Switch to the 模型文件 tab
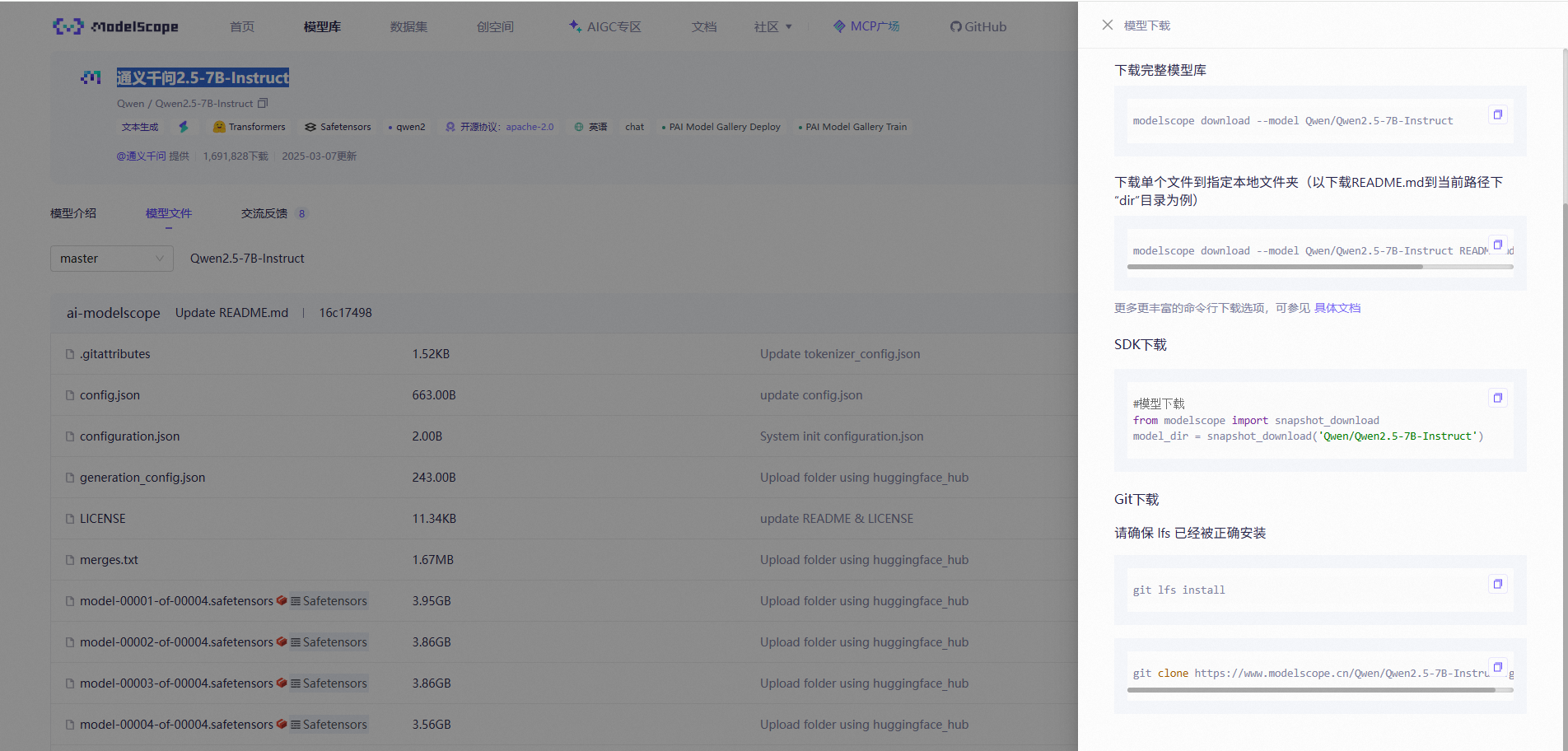The image size is (1568, 751). click(x=169, y=213)
